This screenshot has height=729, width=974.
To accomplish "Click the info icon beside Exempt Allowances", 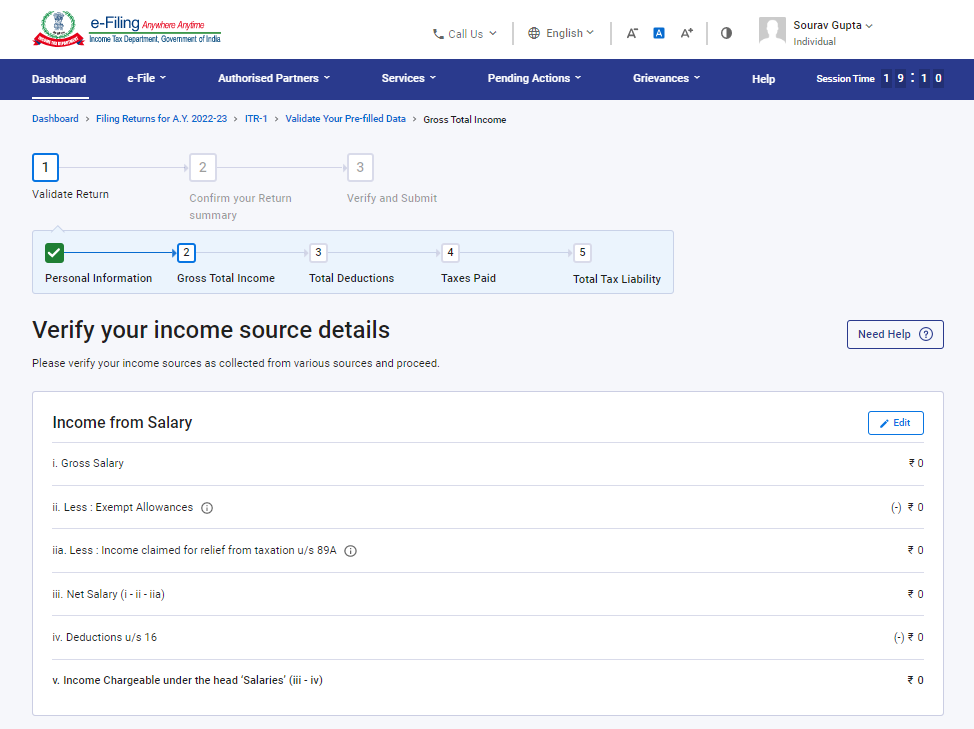I will tap(207, 508).
